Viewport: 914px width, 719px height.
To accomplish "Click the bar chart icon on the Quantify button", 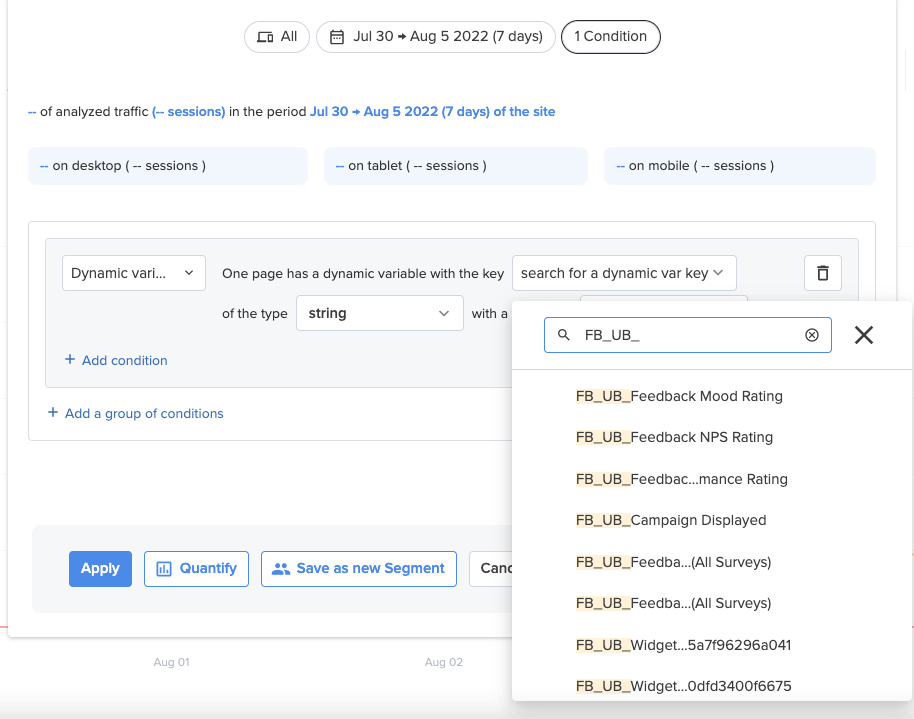I will click(166, 568).
